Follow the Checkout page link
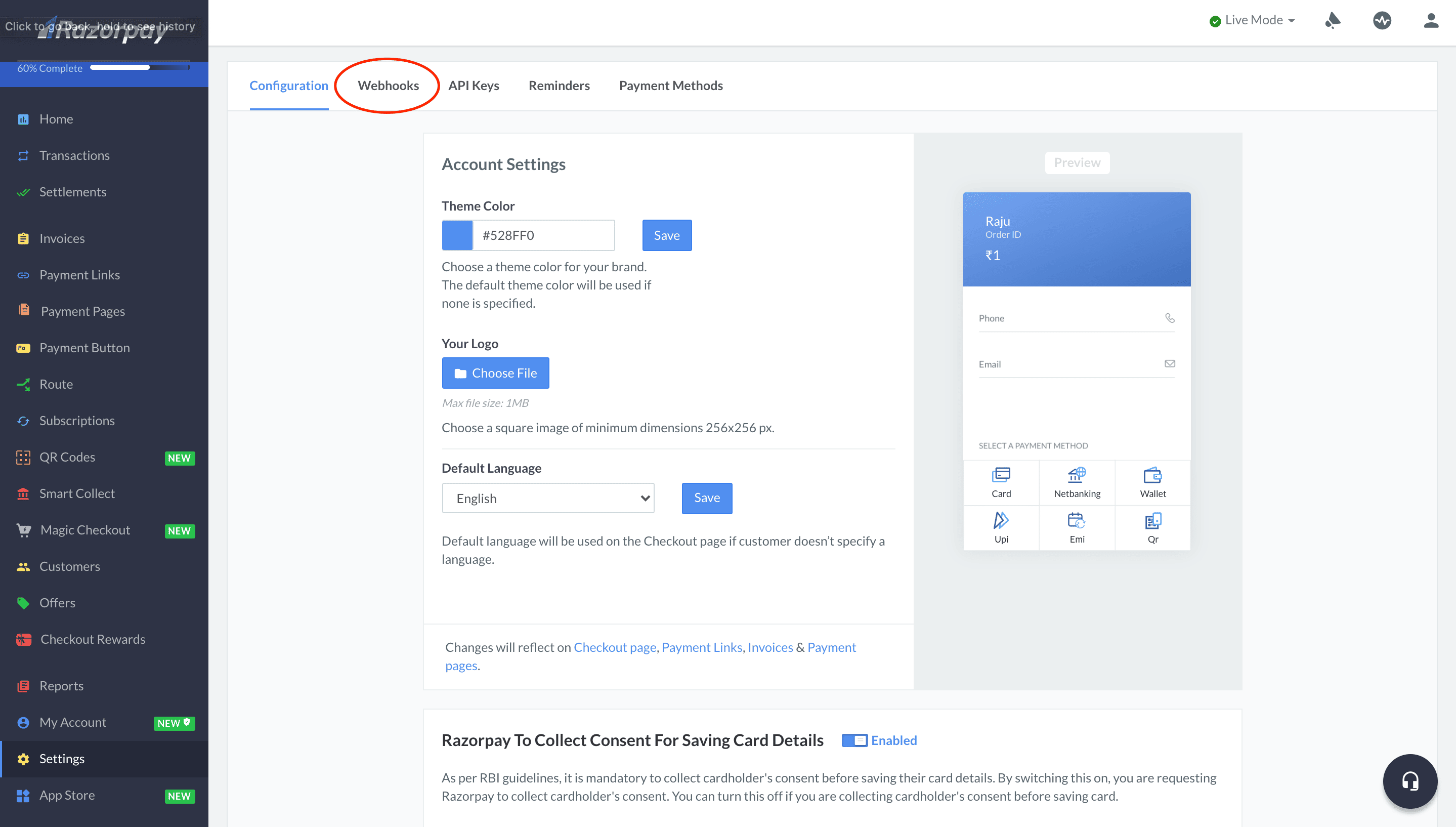Image resolution: width=1456 pixels, height=827 pixels. [x=615, y=647]
